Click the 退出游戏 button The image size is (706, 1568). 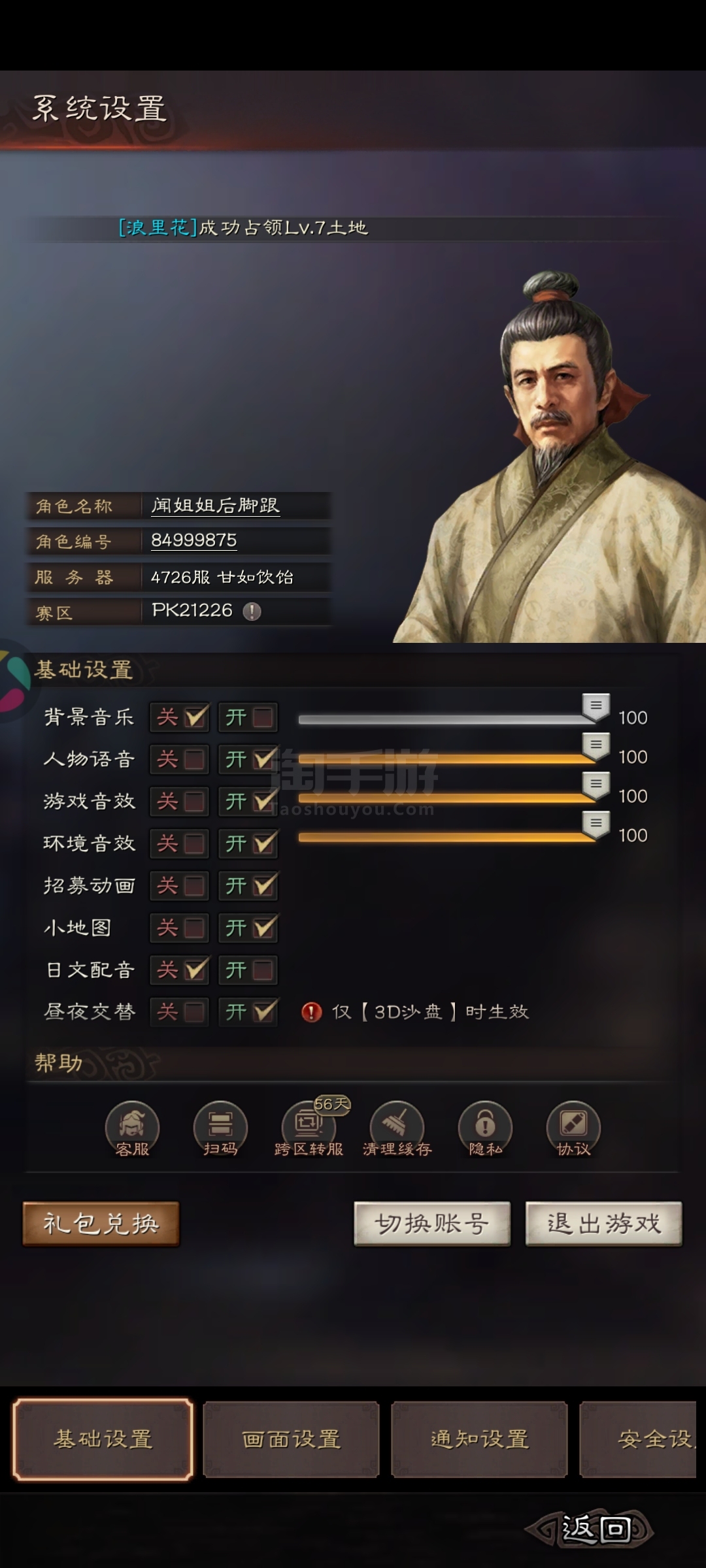[604, 1224]
